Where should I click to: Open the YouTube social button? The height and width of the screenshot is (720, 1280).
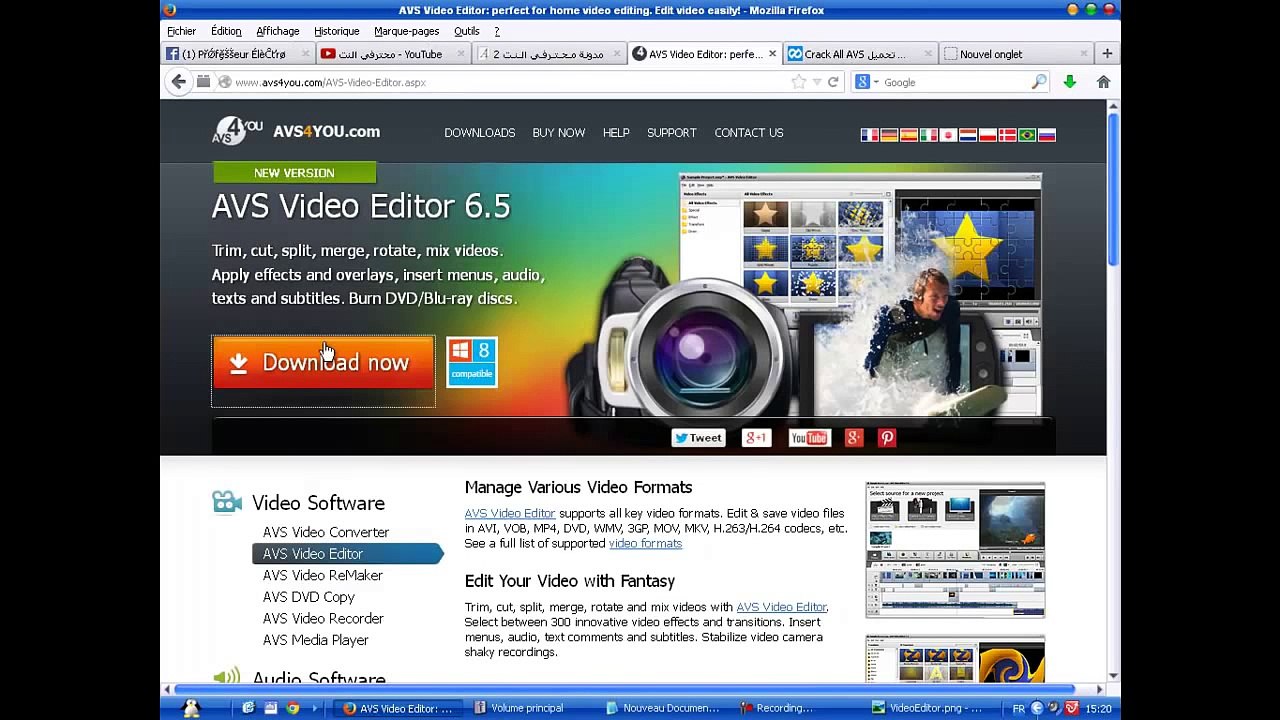coord(809,438)
